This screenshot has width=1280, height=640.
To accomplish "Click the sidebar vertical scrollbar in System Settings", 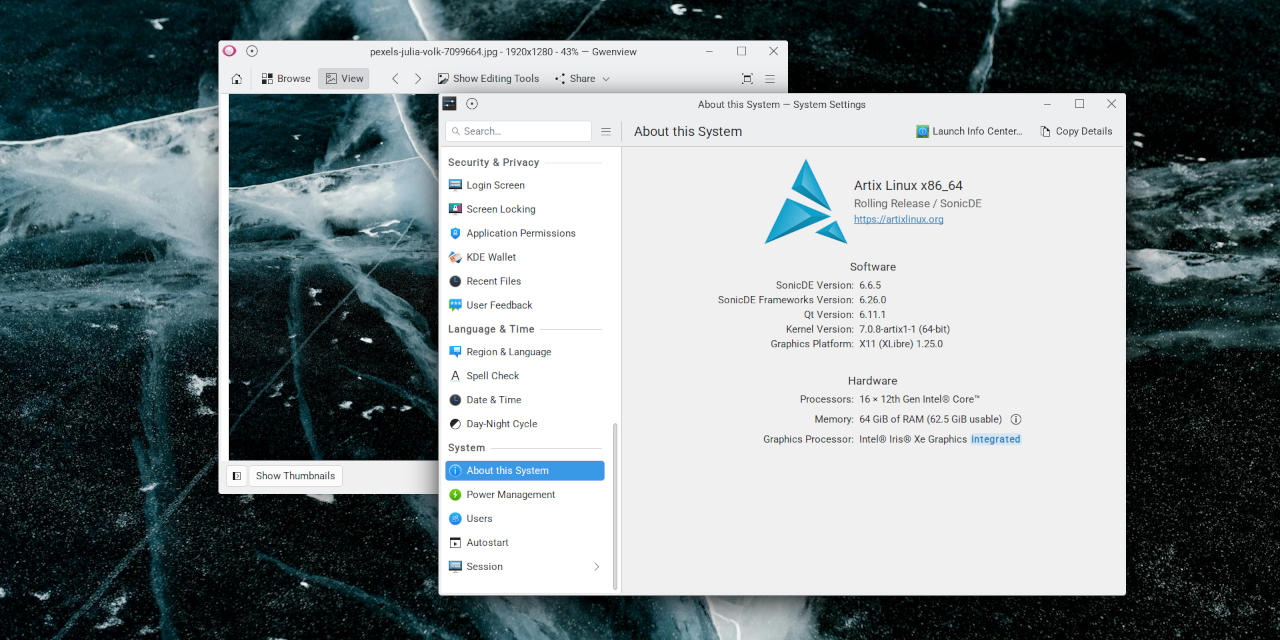I will (615, 506).
